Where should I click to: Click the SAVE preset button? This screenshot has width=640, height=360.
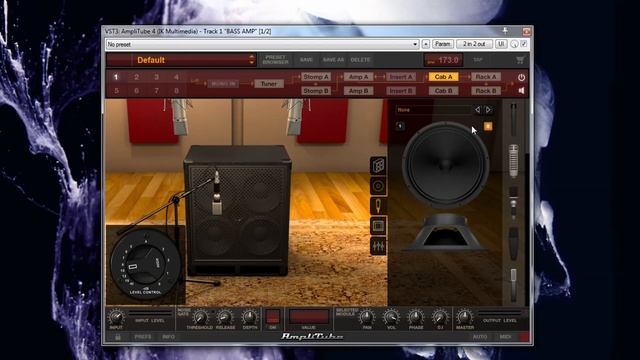pos(306,60)
